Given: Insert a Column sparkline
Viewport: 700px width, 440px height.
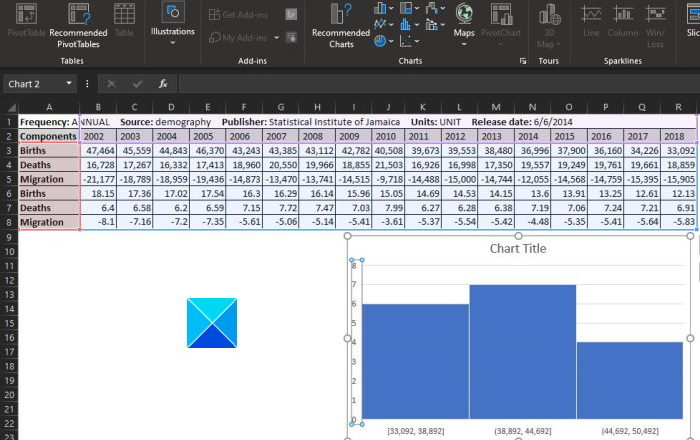Looking at the screenshot, I should click(622, 20).
